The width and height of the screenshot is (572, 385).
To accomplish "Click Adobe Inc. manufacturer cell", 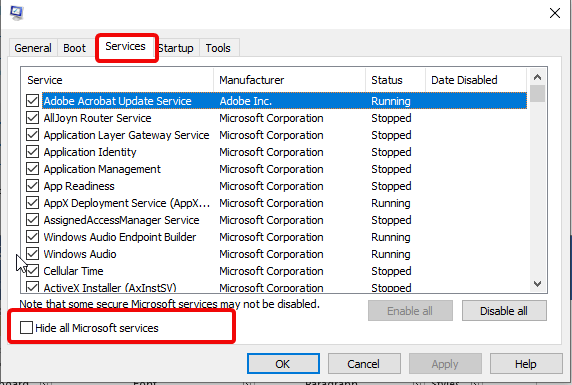I will pos(246,101).
